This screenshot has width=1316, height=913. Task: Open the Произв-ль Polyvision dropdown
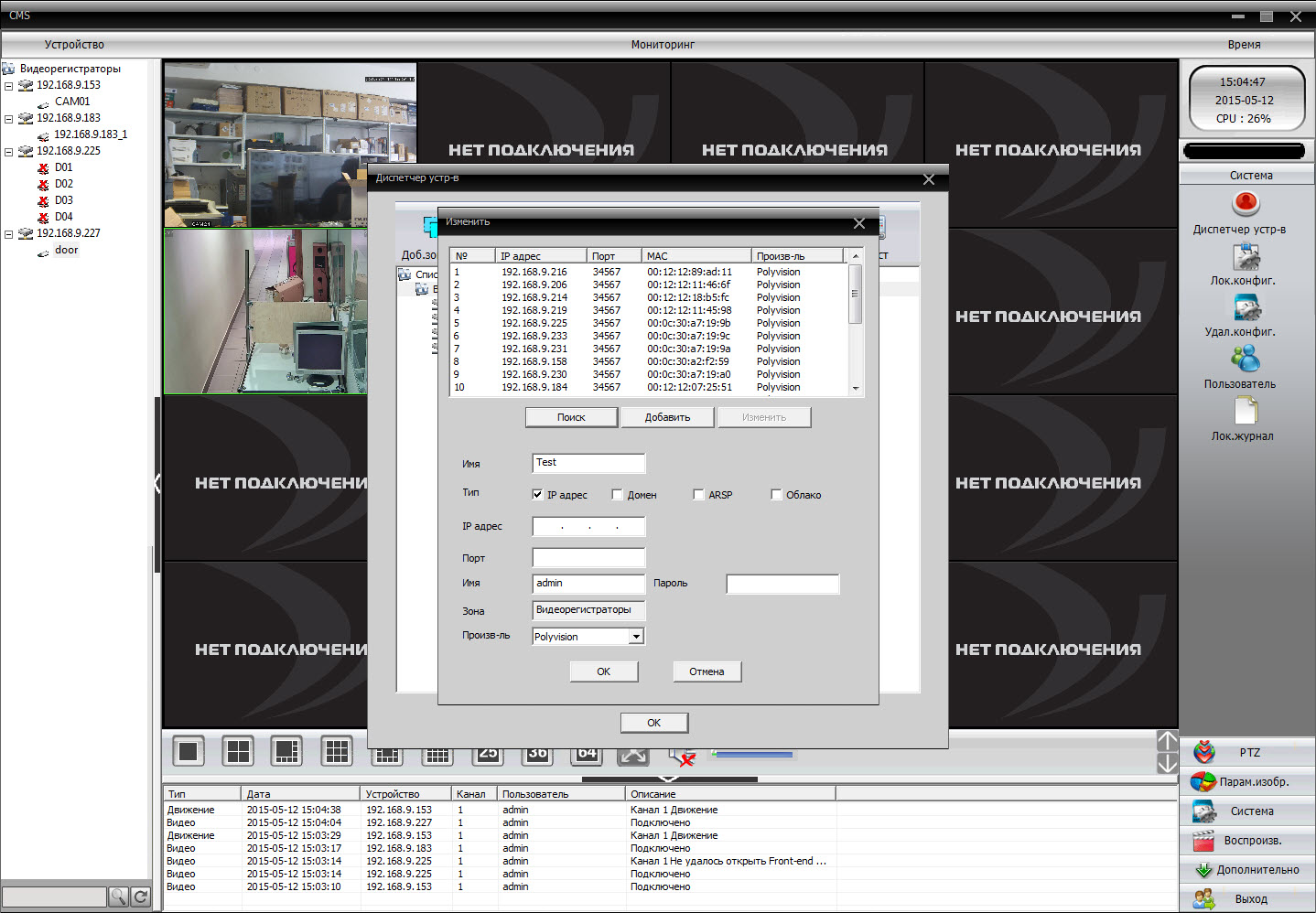[637, 637]
